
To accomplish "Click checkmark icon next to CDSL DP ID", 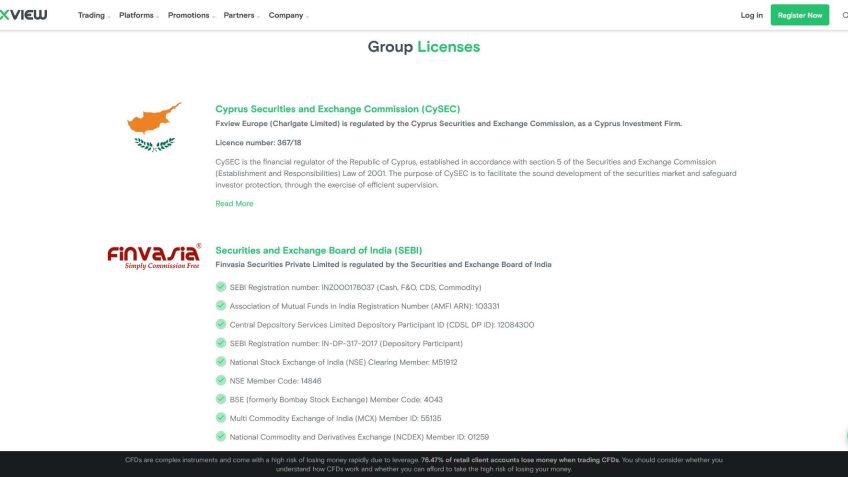I will (x=221, y=324).
